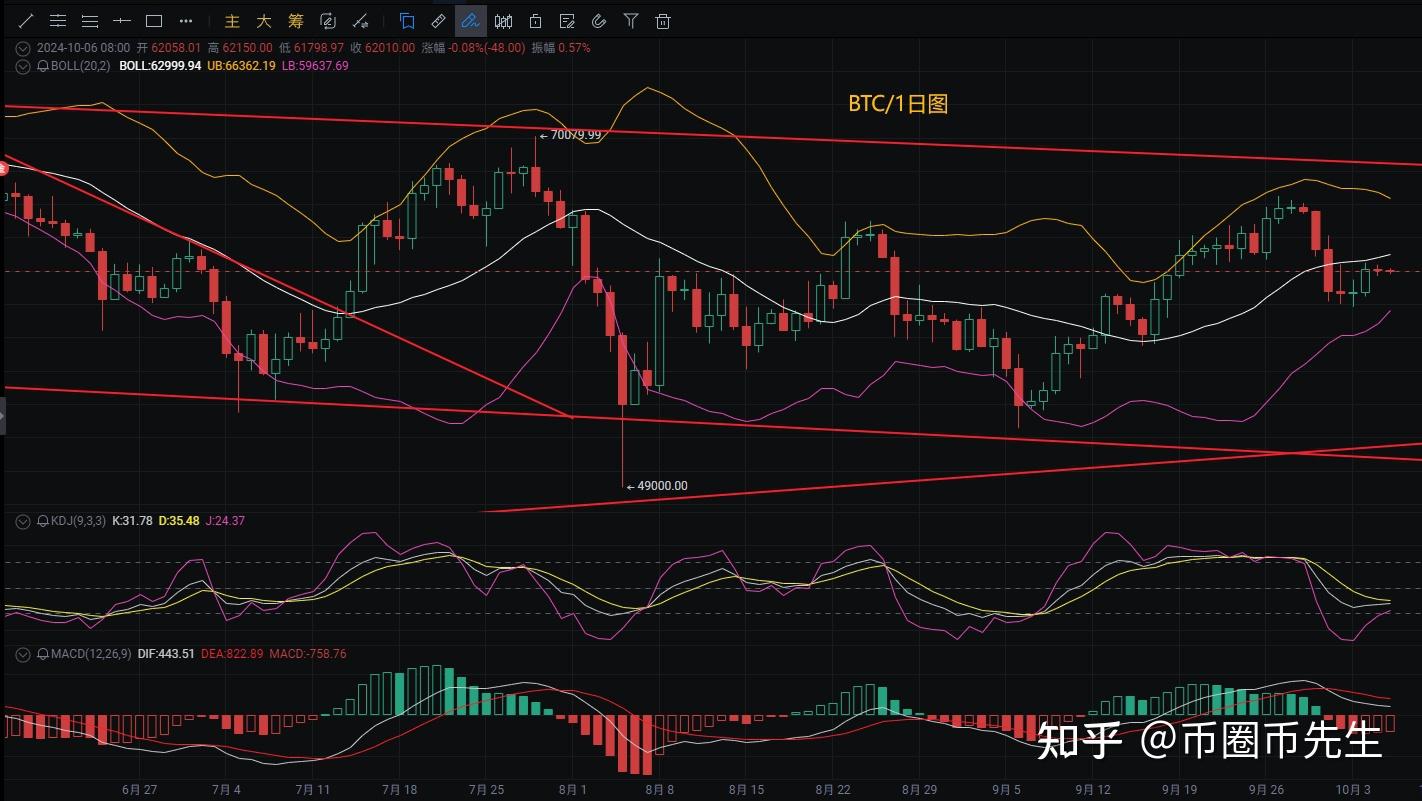This screenshot has height=801, width=1422.
Task: Click the MACD(12,26,9) indicator label
Action: pyautogui.click(x=92, y=654)
